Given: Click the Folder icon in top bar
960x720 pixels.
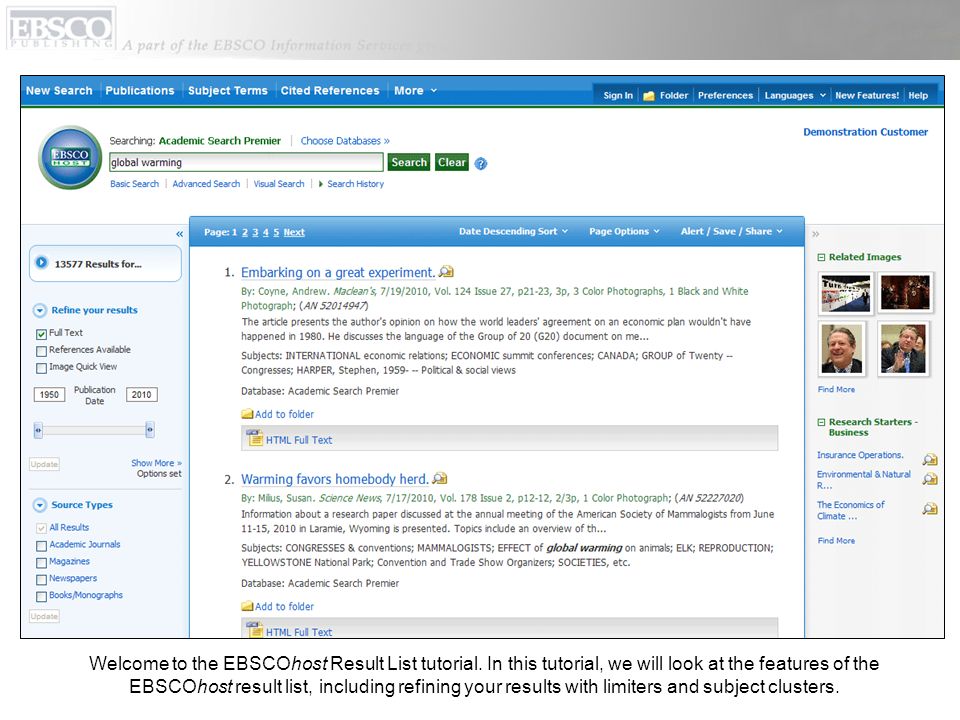Looking at the screenshot, I should click(x=649, y=96).
